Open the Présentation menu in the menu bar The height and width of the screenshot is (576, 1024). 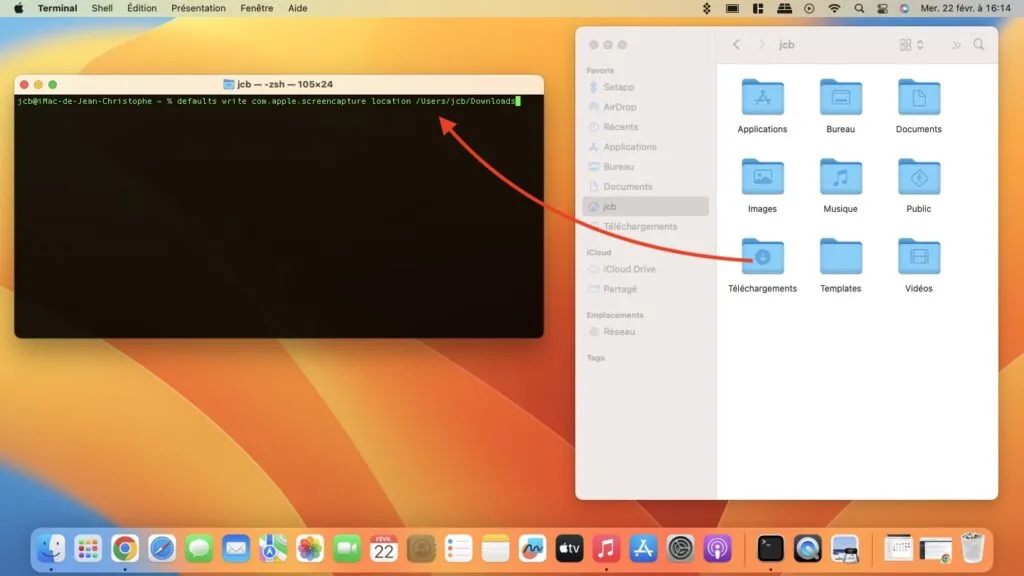(x=198, y=8)
